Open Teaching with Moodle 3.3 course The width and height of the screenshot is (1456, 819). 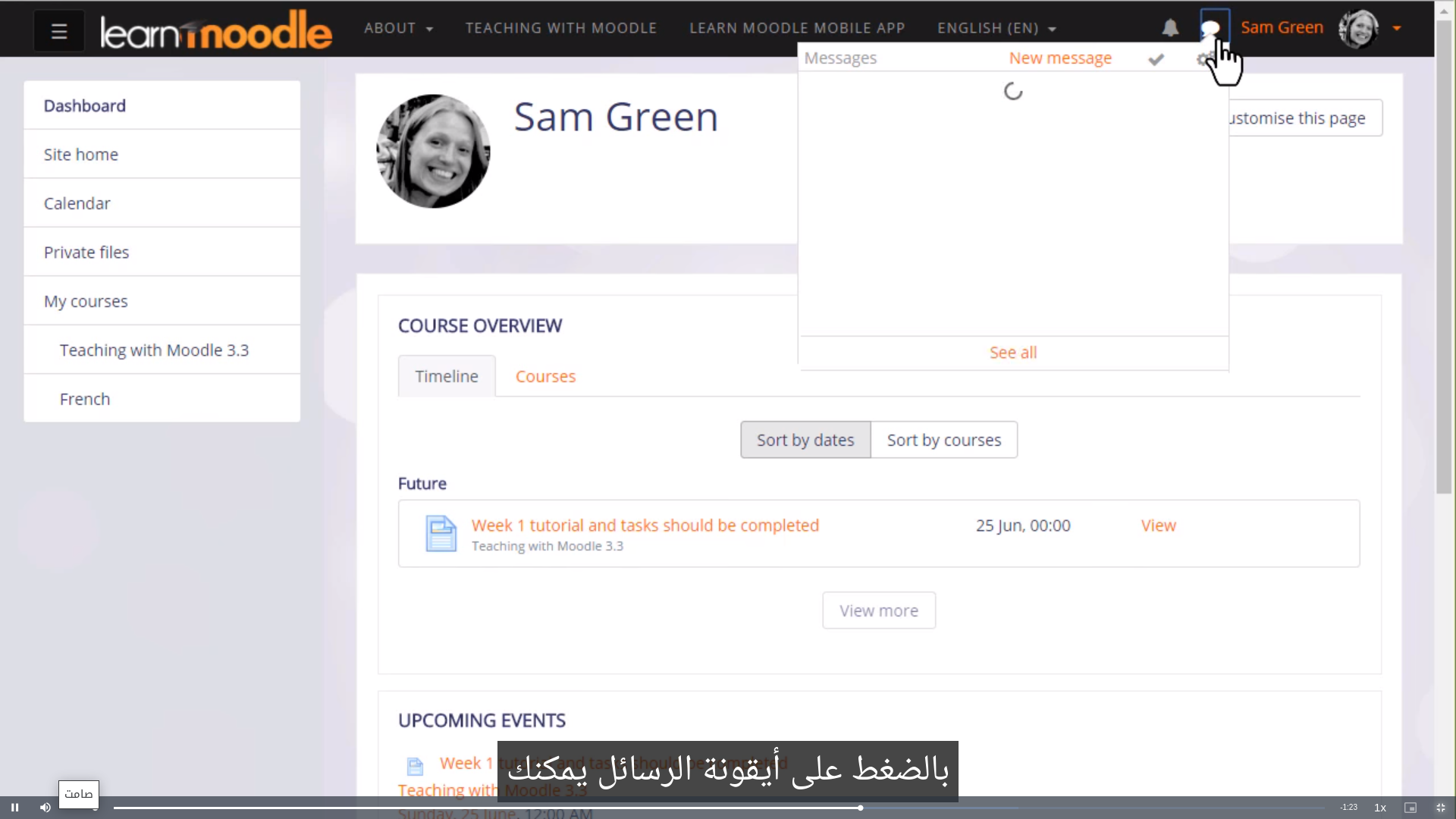(x=162, y=350)
